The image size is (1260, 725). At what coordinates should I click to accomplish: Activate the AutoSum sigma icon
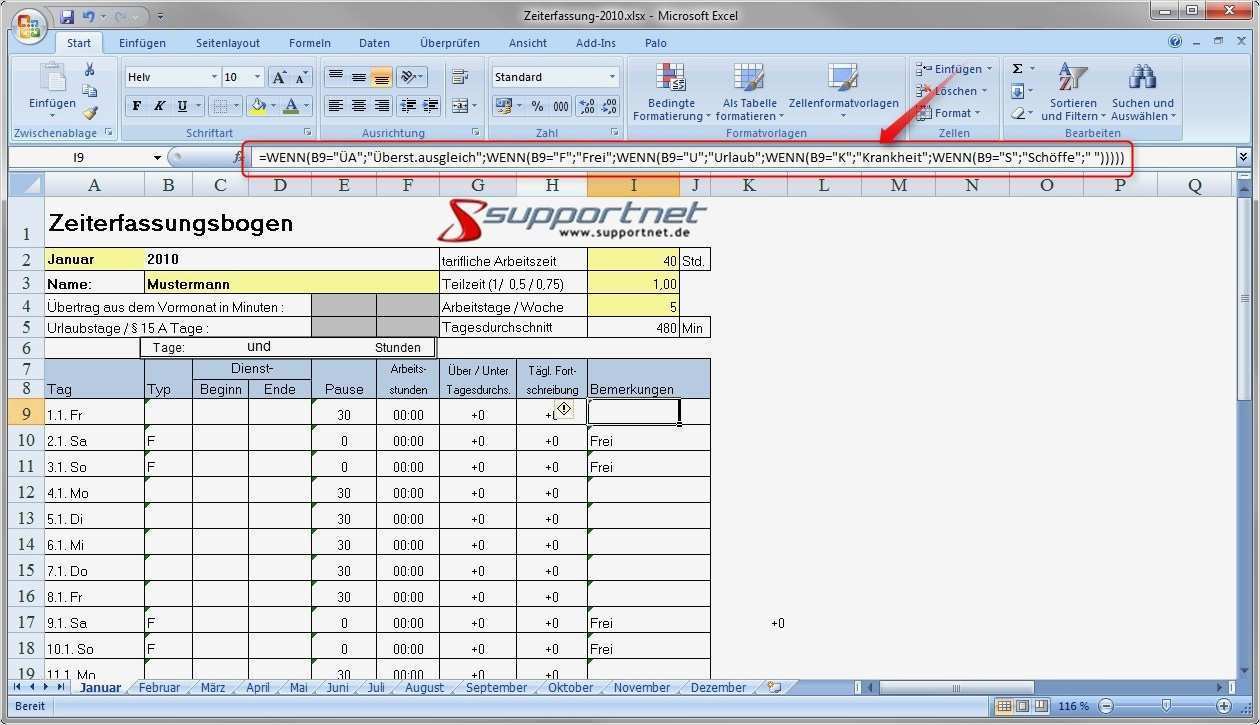pyautogui.click(x=1018, y=68)
